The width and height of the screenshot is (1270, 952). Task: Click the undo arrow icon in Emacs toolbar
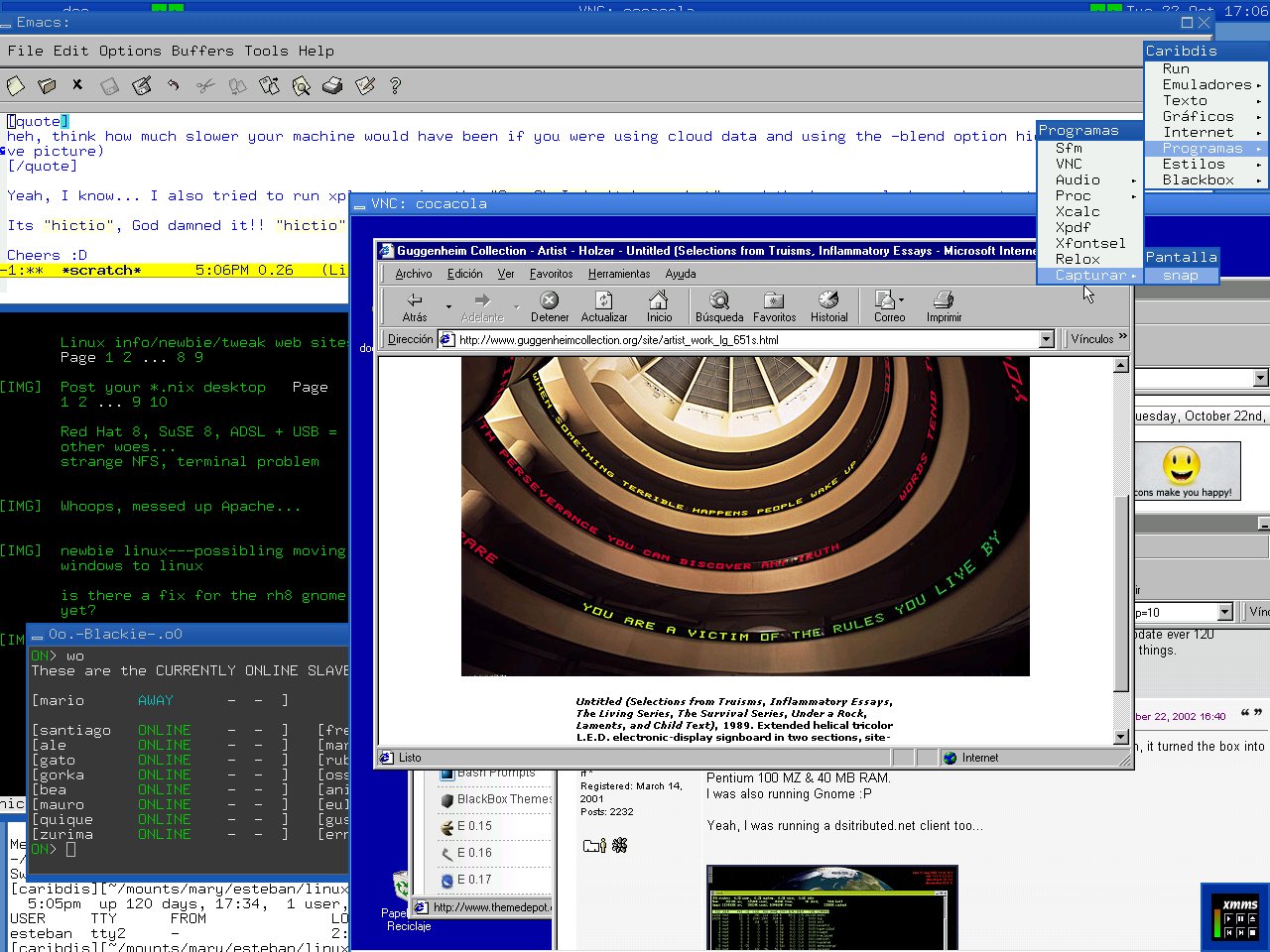click(174, 86)
